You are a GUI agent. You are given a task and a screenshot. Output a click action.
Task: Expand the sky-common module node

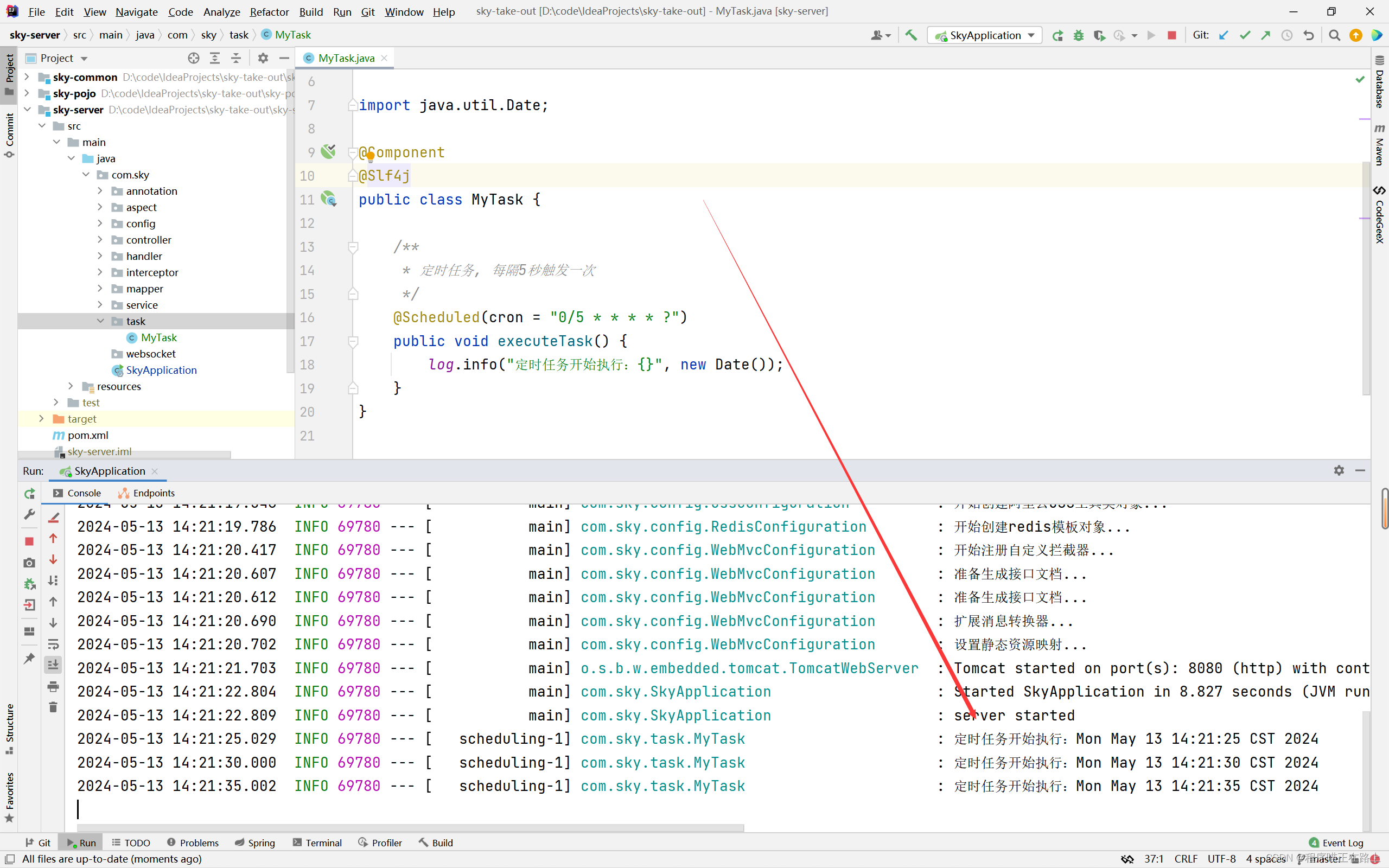(x=27, y=77)
